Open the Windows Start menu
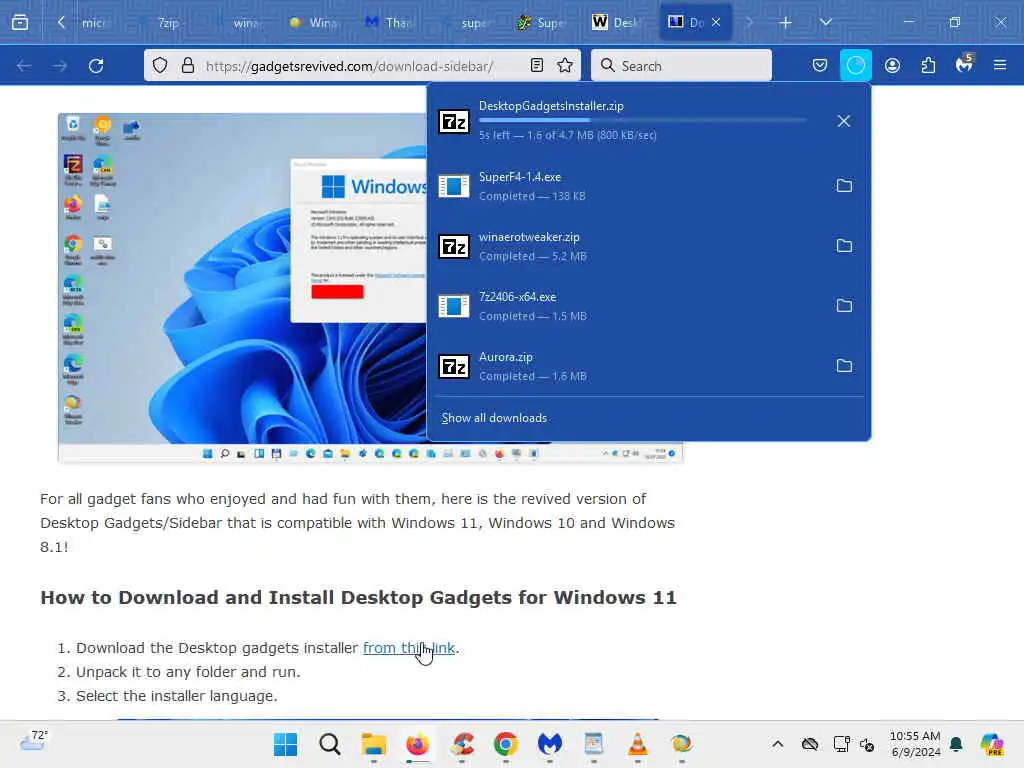The height and width of the screenshot is (768, 1024). point(285,744)
